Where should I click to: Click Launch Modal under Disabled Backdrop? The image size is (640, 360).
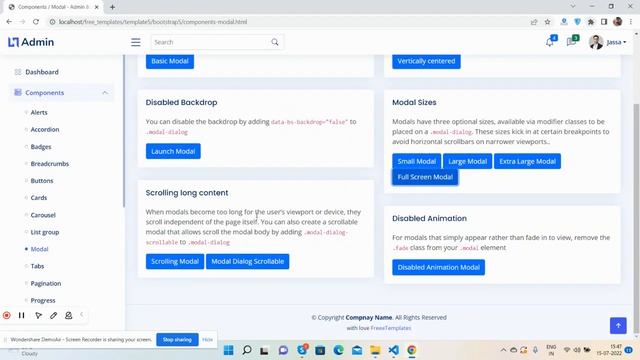173,151
